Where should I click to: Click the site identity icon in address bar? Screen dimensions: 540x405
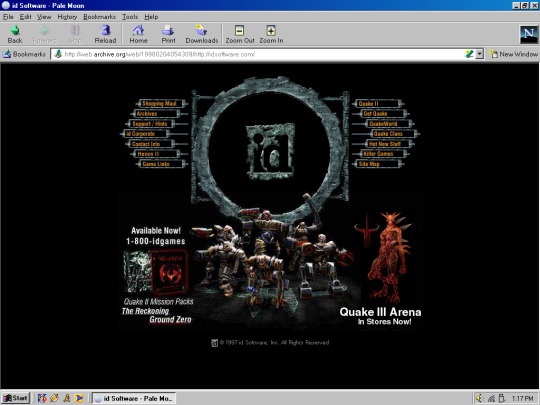pos(58,54)
